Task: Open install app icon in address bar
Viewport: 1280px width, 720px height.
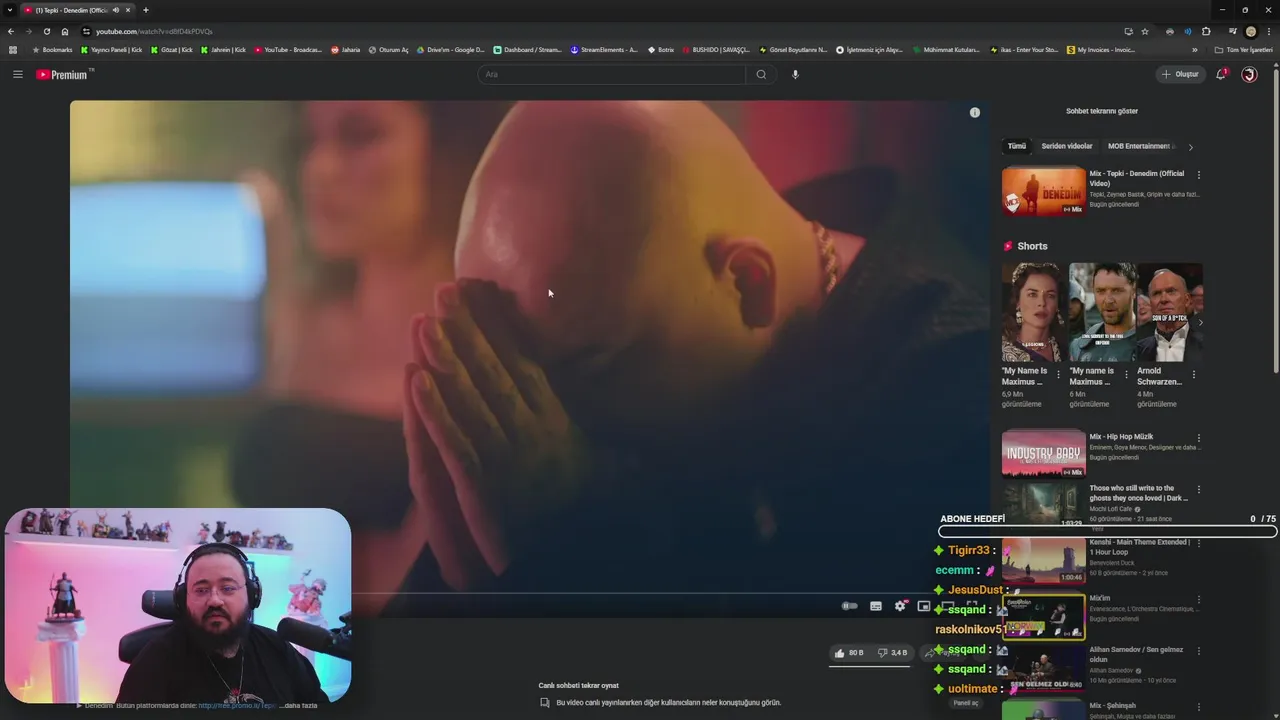Action: pyautogui.click(x=1128, y=31)
